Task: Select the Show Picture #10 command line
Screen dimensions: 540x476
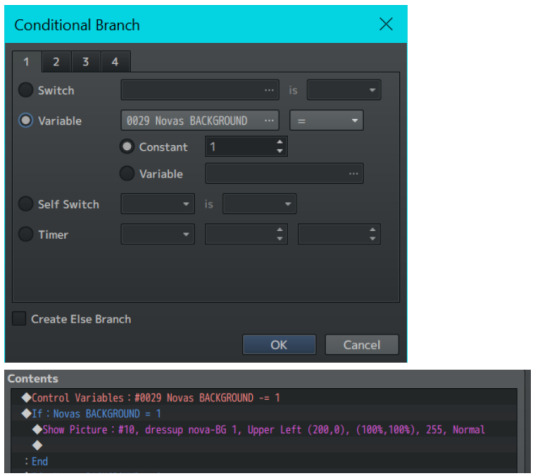Action: point(264,430)
